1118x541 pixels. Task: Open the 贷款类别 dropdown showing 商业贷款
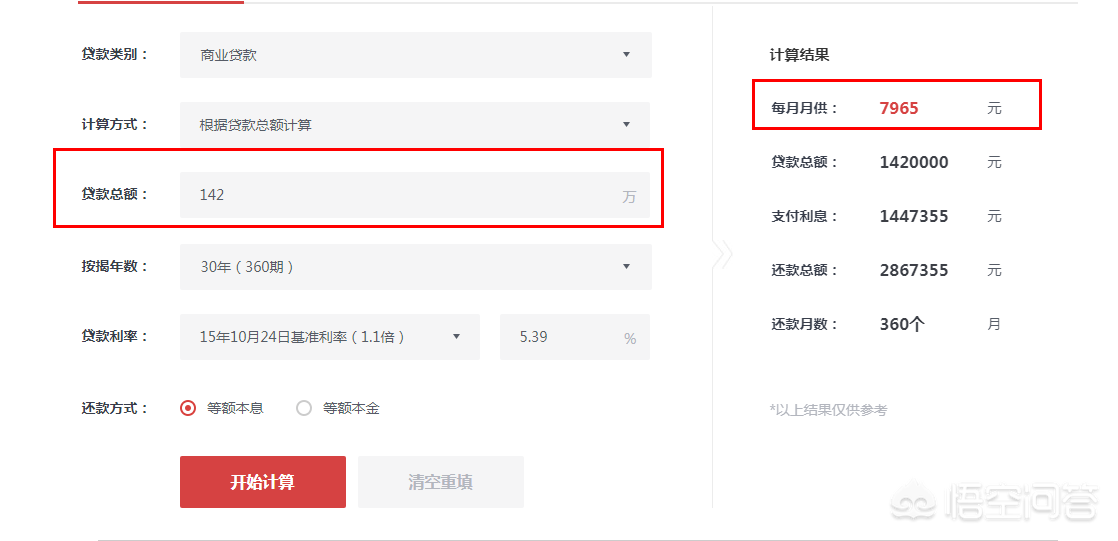pyautogui.click(x=415, y=55)
